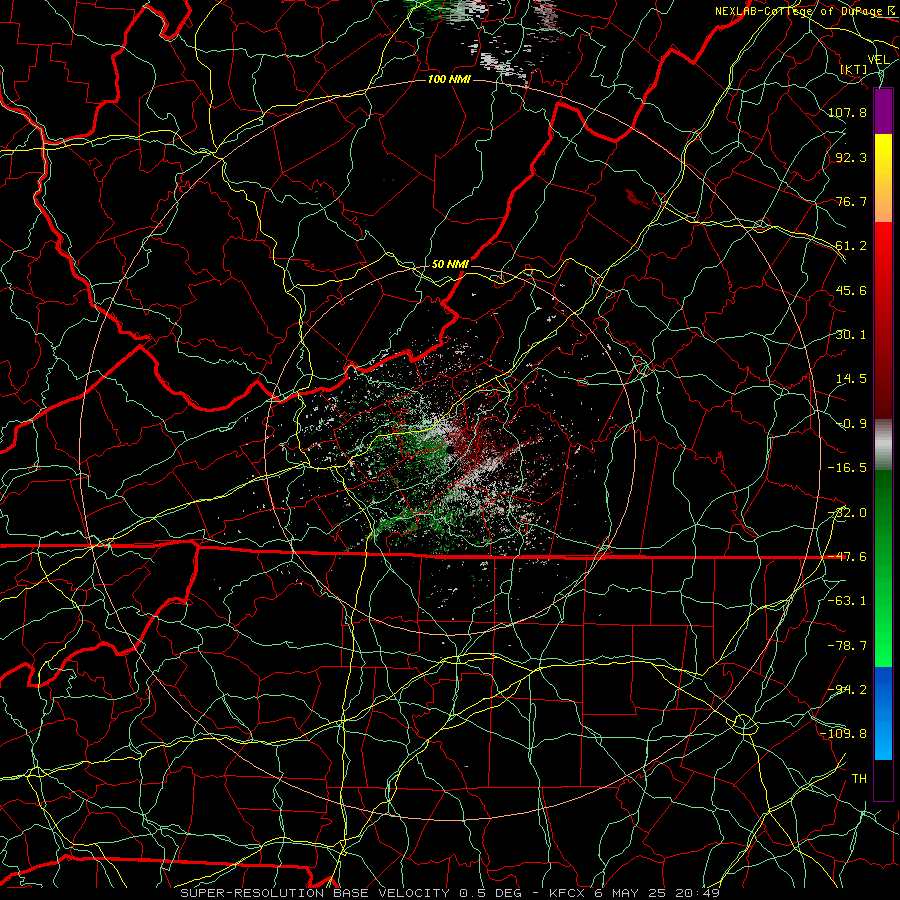Click the 107.8 velocity scale value
This screenshot has height=900, width=900.
847,112
